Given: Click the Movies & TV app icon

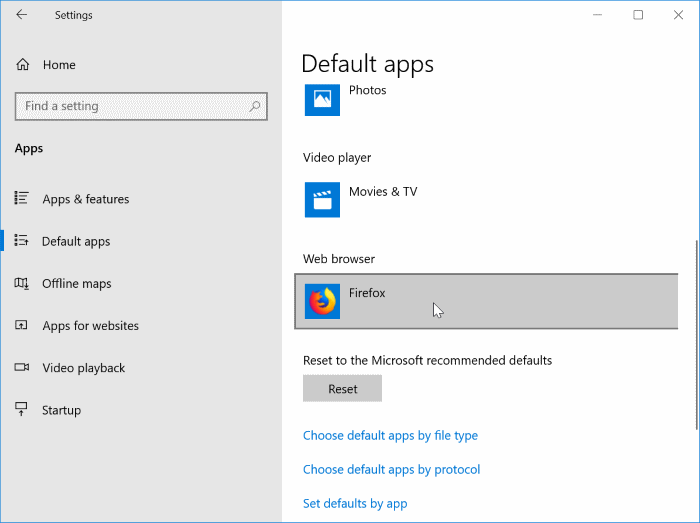Looking at the screenshot, I should coord(322,199).
